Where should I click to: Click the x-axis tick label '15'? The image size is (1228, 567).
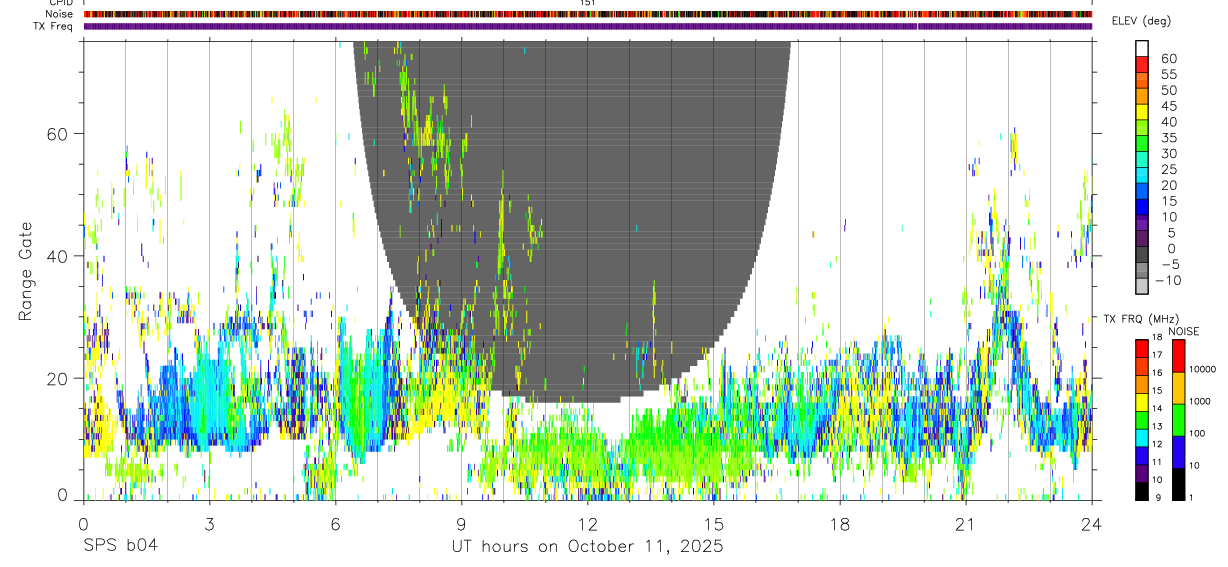pos(713,523)
